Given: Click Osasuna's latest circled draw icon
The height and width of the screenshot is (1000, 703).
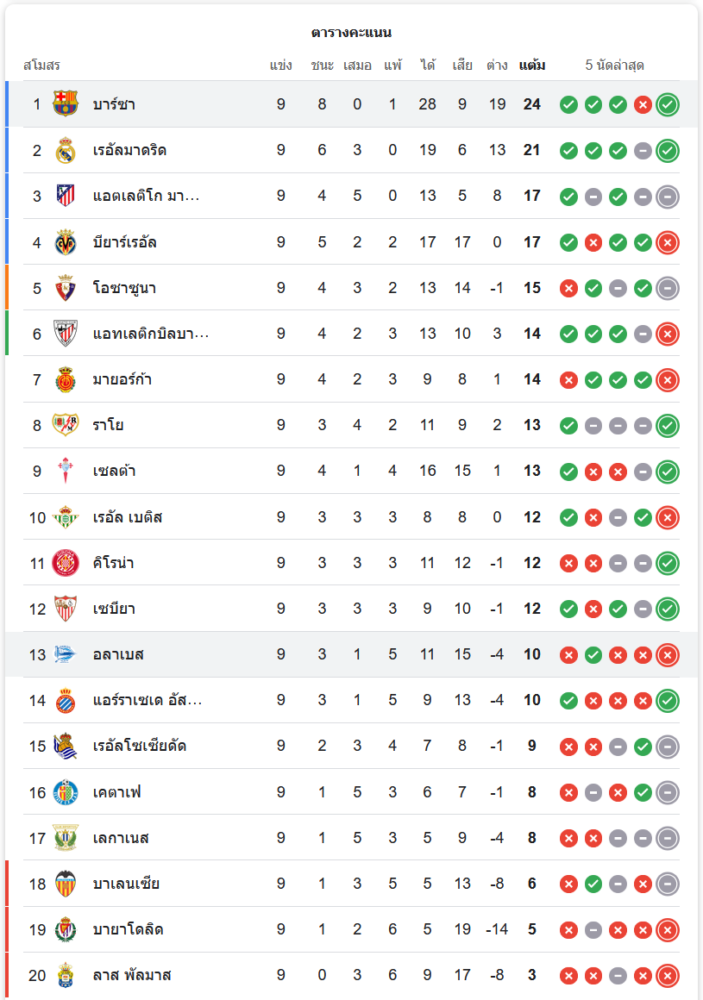Looking at the screenshot, I should pyautogui.click(x=668, y=288).
